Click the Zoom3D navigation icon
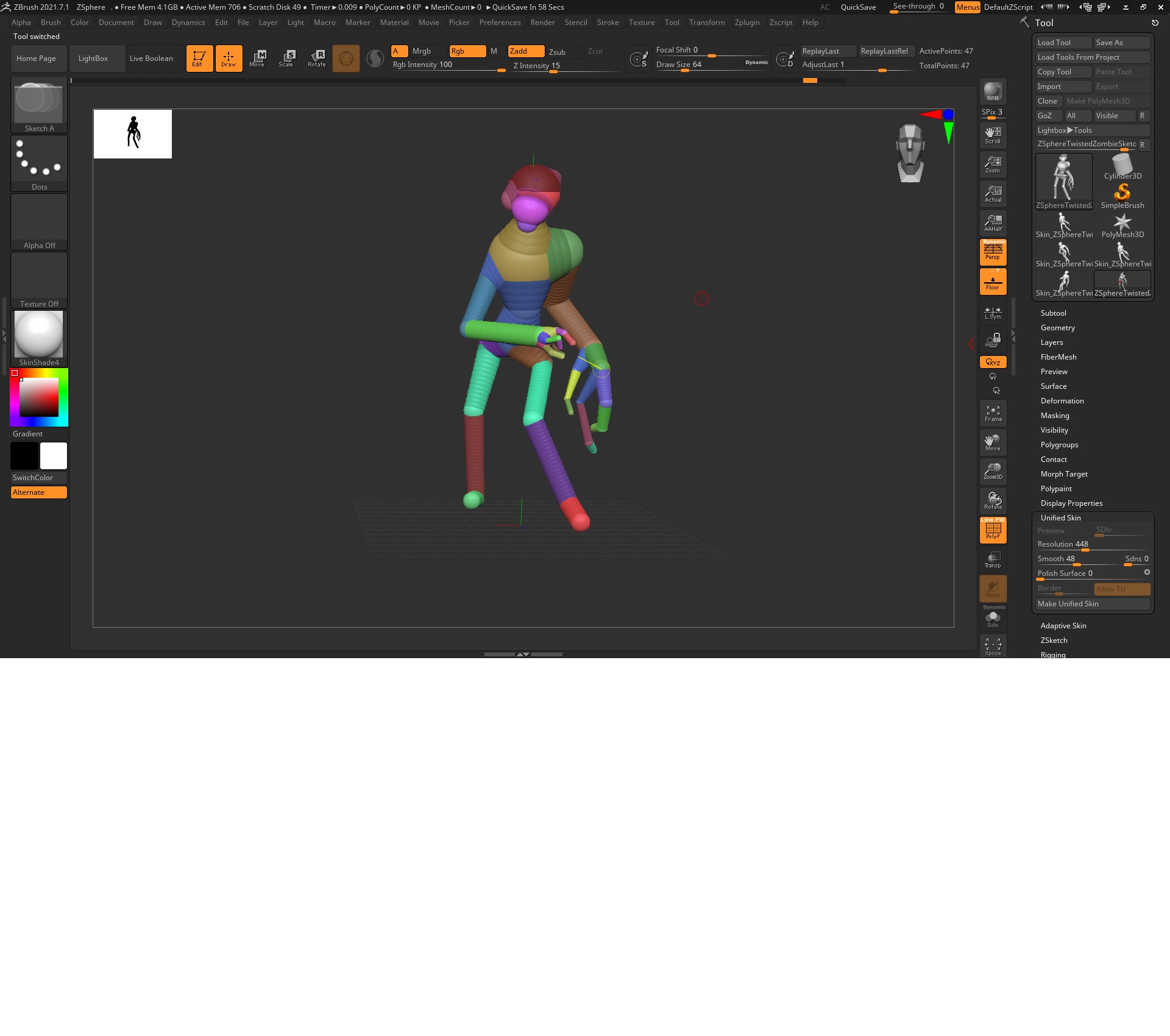 point(993,471)
